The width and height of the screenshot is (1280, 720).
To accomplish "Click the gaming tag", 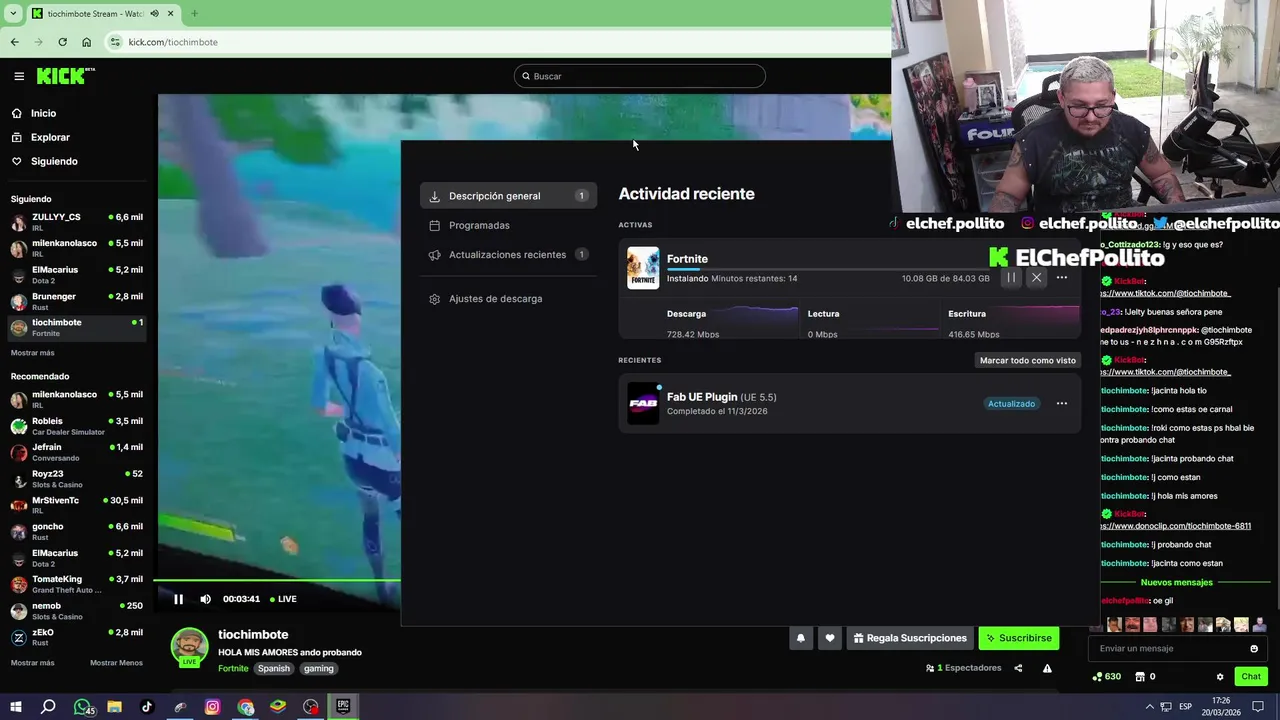I will pyautogui.click(x=319, y=668).
